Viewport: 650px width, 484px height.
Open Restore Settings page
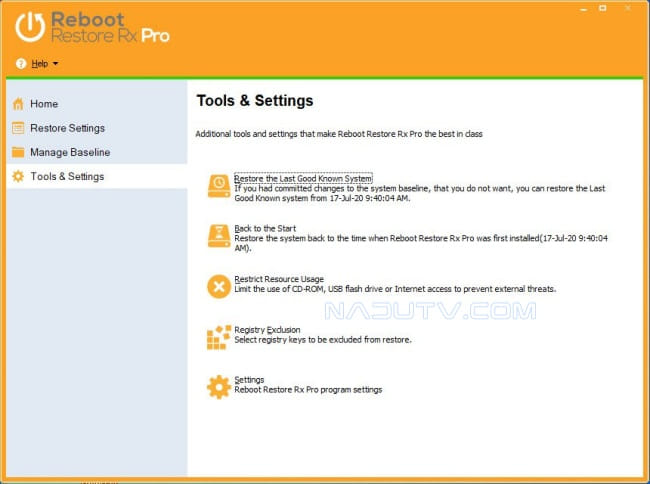[x=67, y=128]
